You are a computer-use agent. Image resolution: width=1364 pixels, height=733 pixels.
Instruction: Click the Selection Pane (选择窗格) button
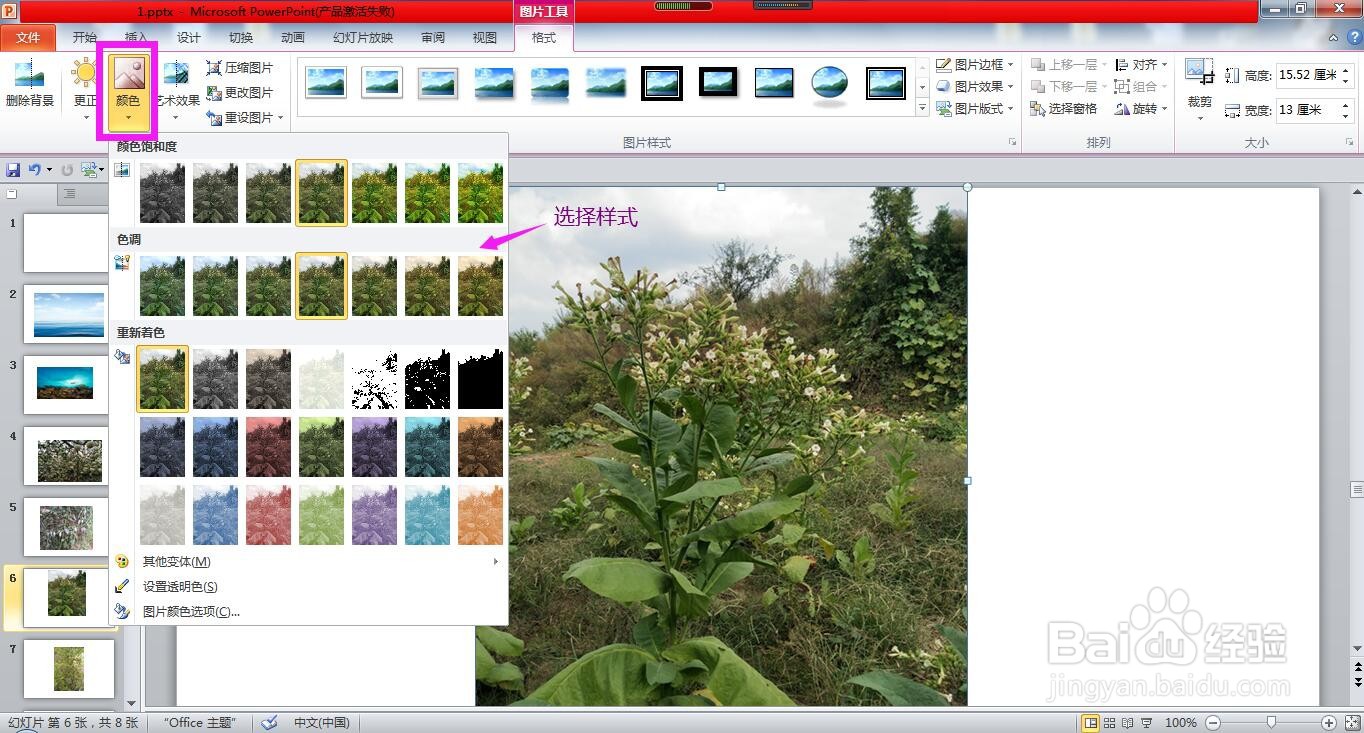click(1064, 109)
